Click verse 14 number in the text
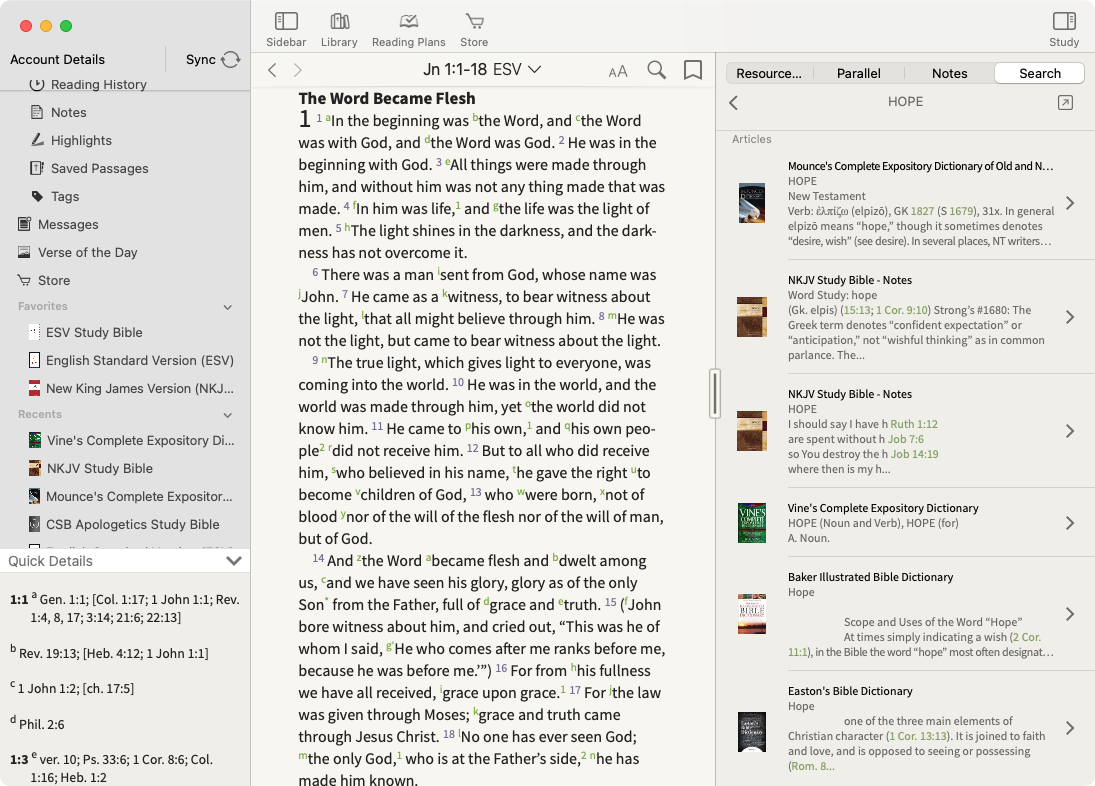 [318, 558]
